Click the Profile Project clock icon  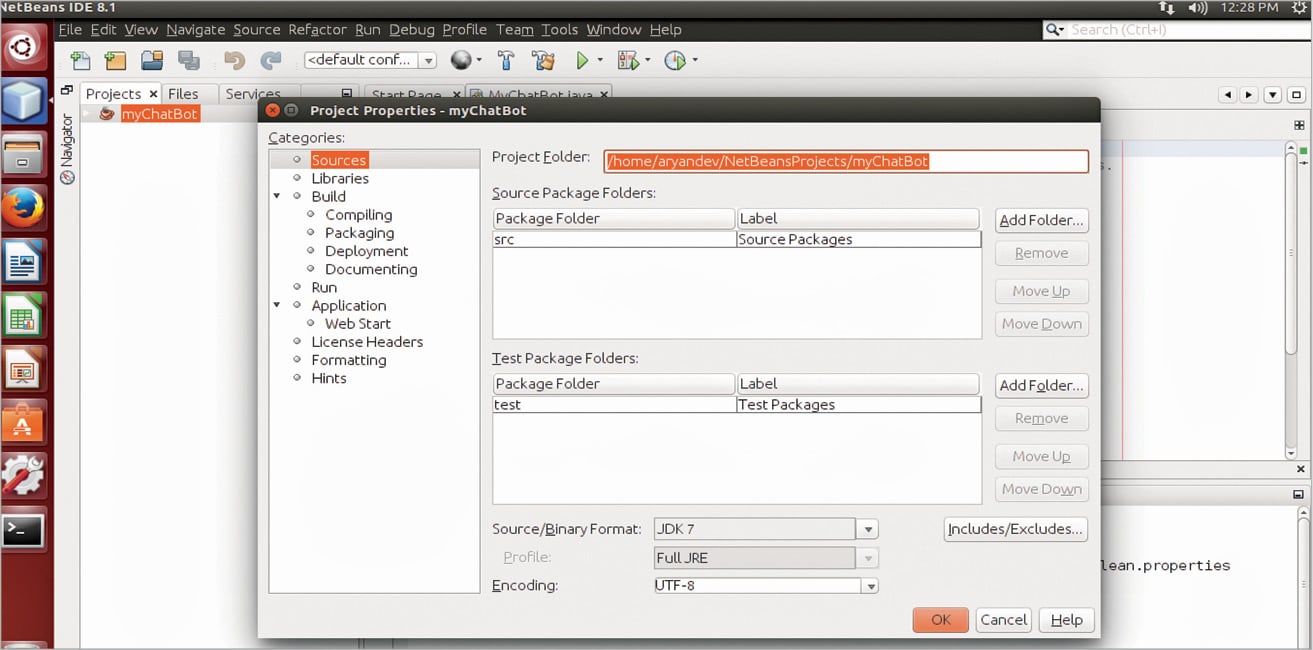click(x=676, y=61)
